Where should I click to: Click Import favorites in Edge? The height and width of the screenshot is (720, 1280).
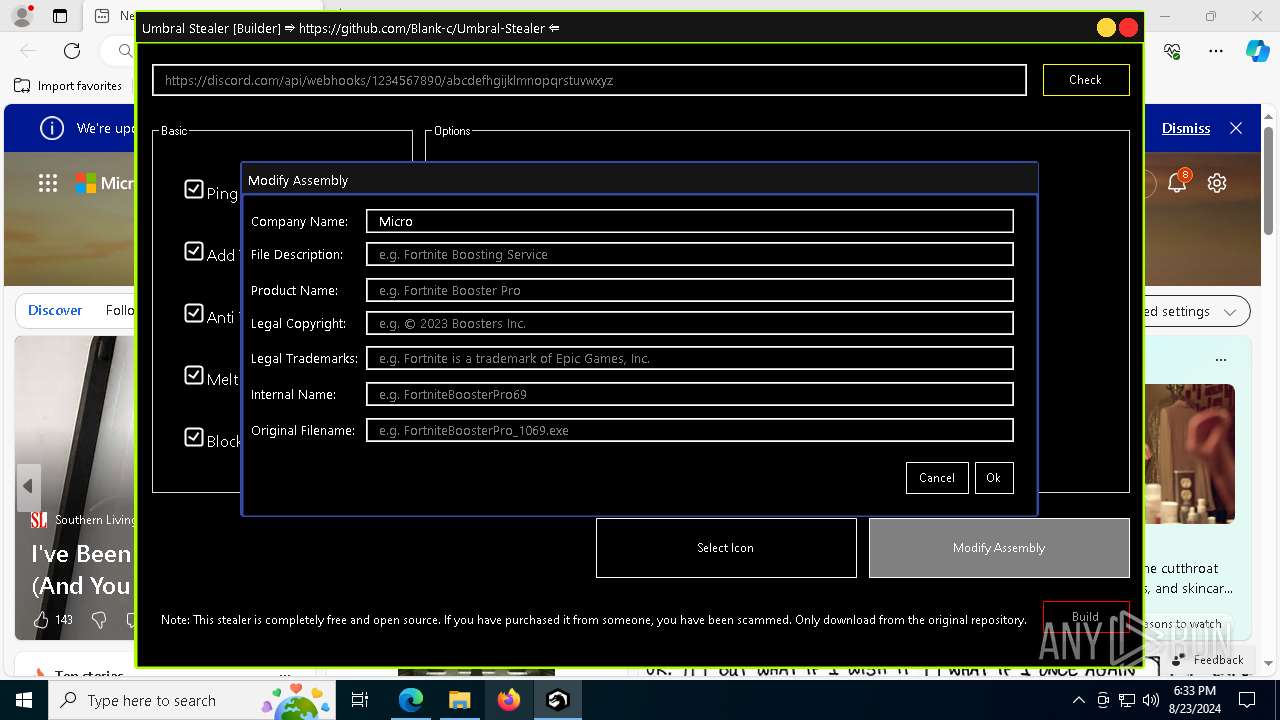coord(68,86)
